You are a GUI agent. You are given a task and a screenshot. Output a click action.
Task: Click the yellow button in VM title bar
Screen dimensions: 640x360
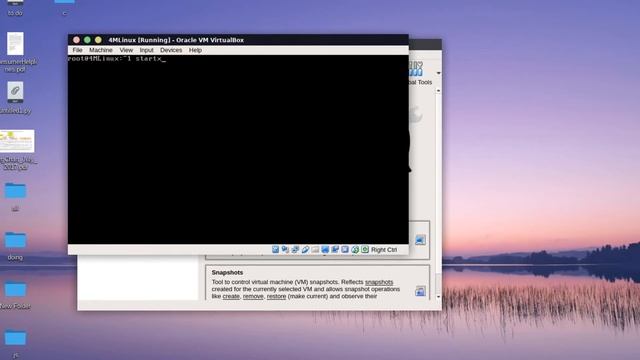point(98,40)
